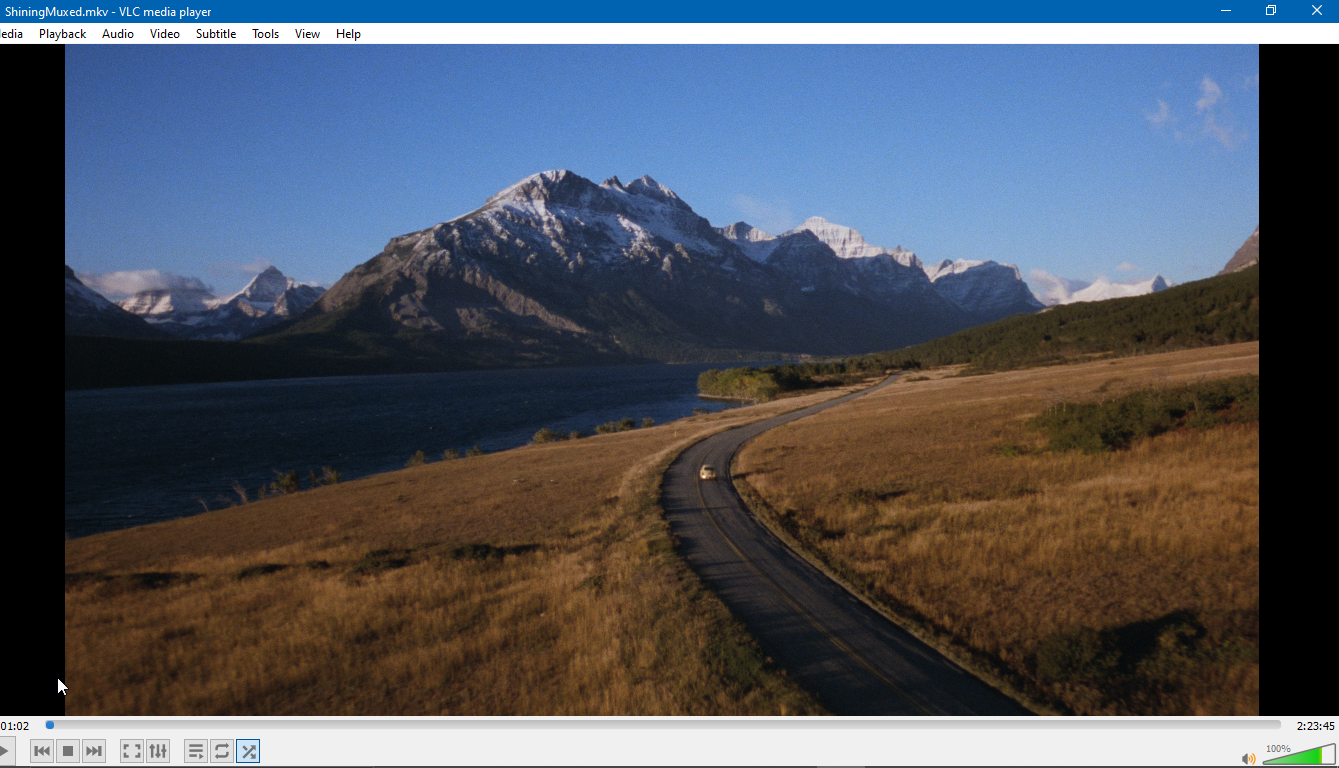
Task: Minimize the VLC window
Action: coord(1226,11)
